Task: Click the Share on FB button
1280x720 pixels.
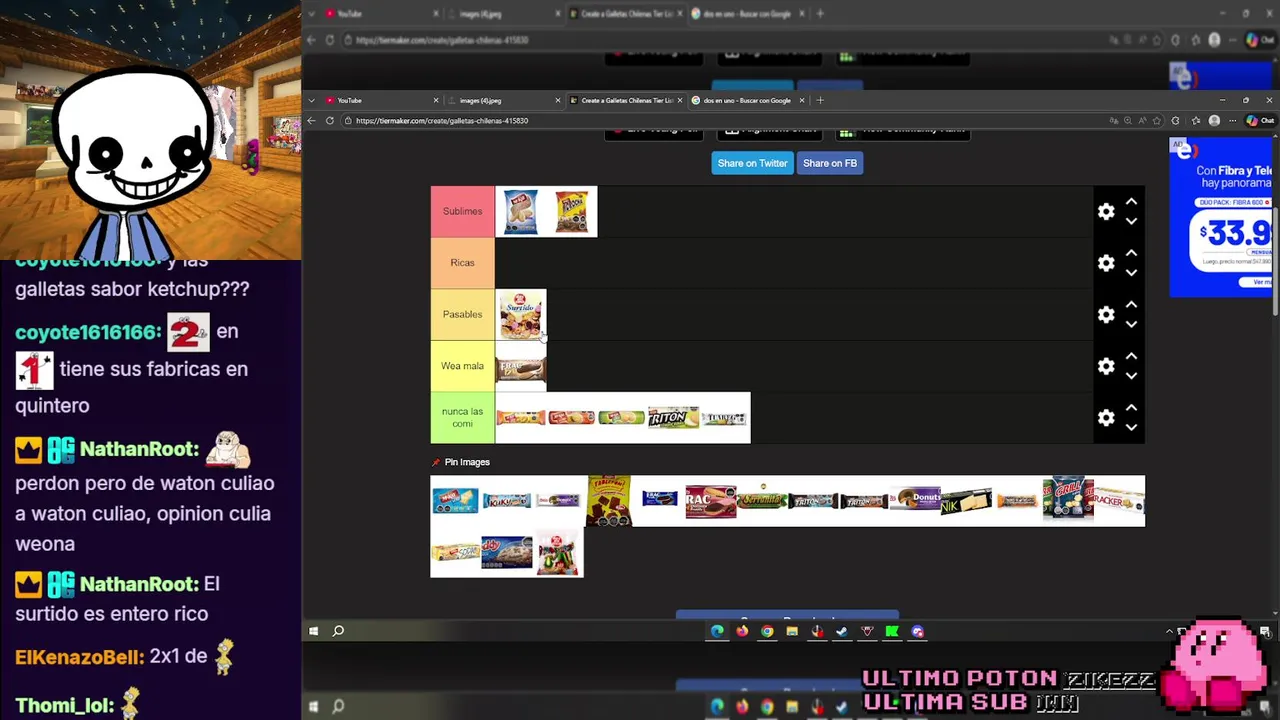Action: 830,163
